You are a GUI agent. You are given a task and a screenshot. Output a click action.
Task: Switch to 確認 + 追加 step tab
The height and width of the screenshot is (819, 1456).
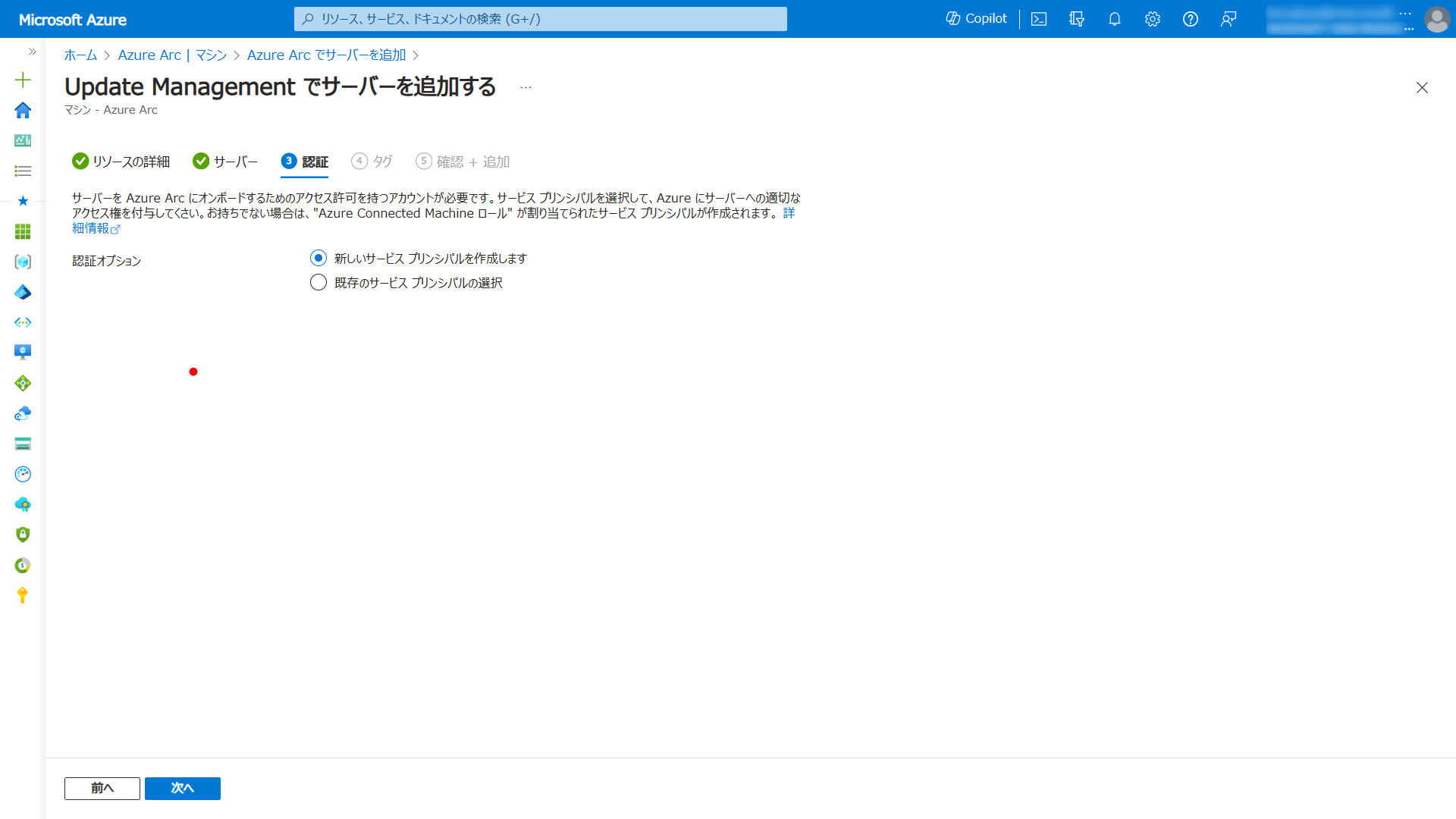pos(463,162)
